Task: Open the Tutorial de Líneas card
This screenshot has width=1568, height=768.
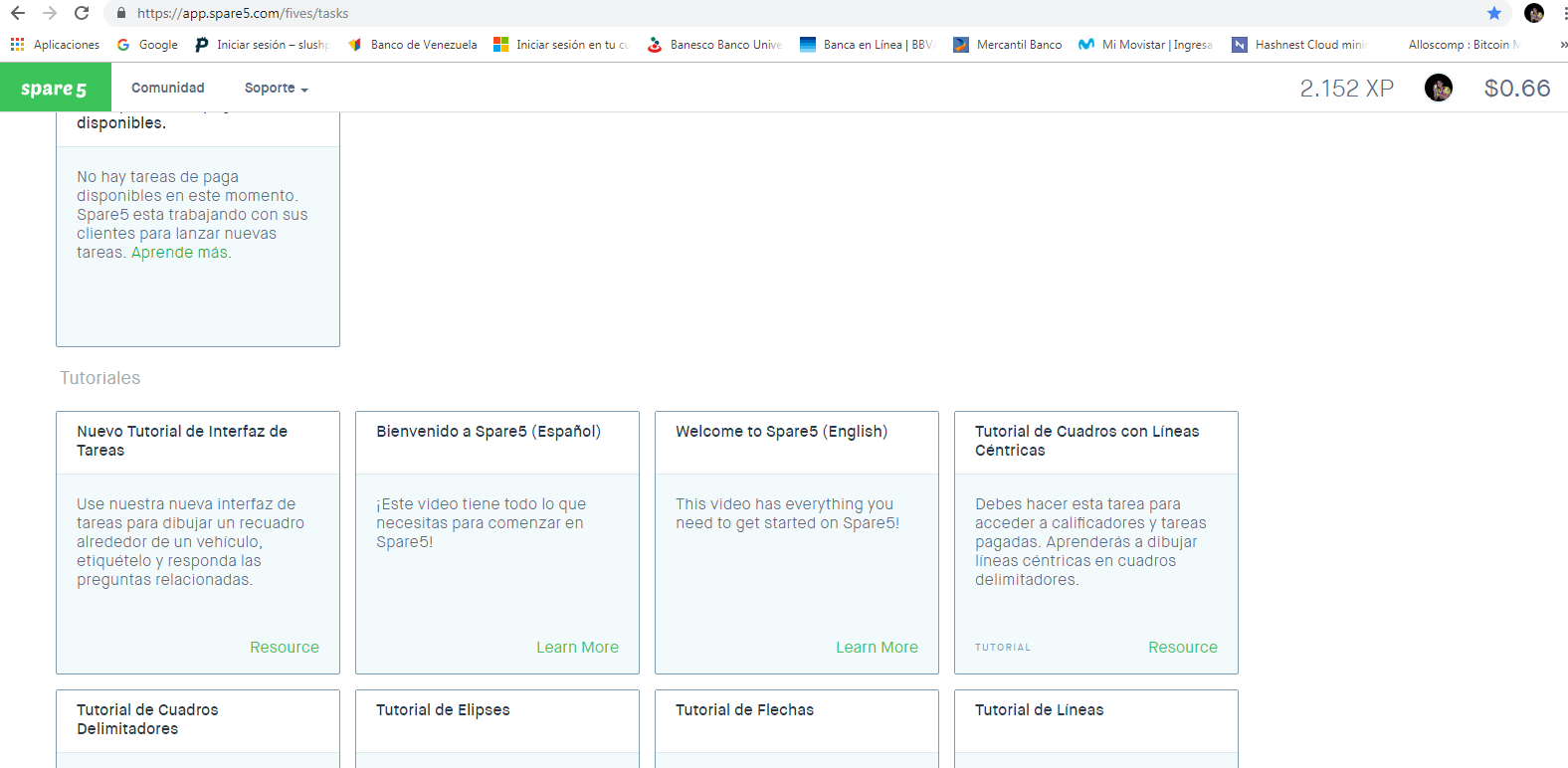Action: point(1096,728)
